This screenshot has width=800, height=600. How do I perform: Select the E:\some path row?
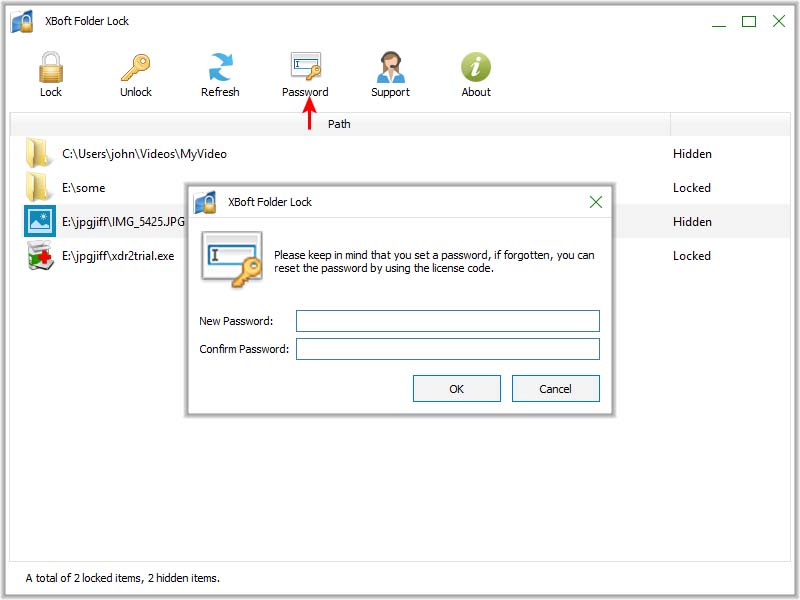coord(84,188)
